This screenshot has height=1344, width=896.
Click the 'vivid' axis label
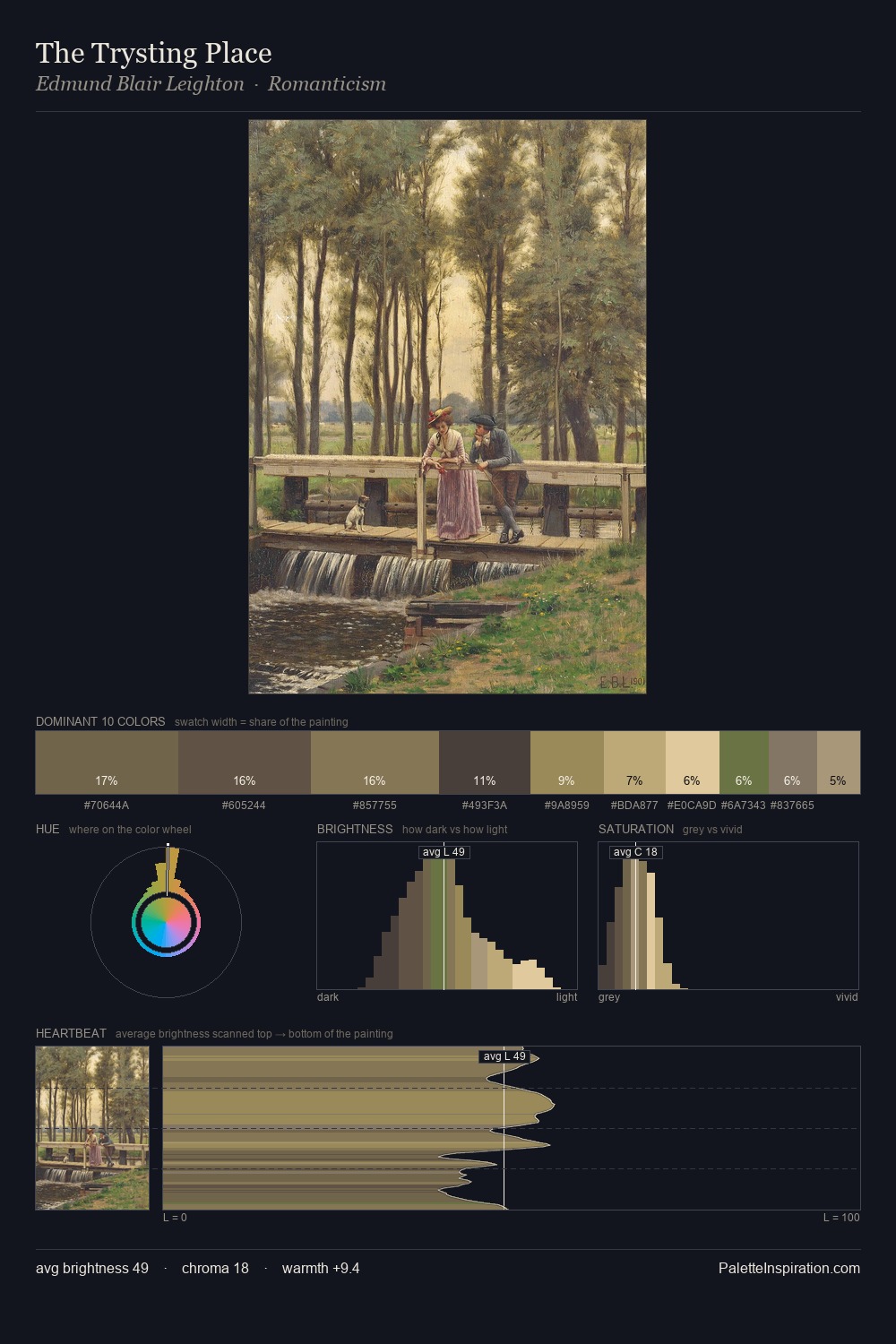(x=847, y=997)
